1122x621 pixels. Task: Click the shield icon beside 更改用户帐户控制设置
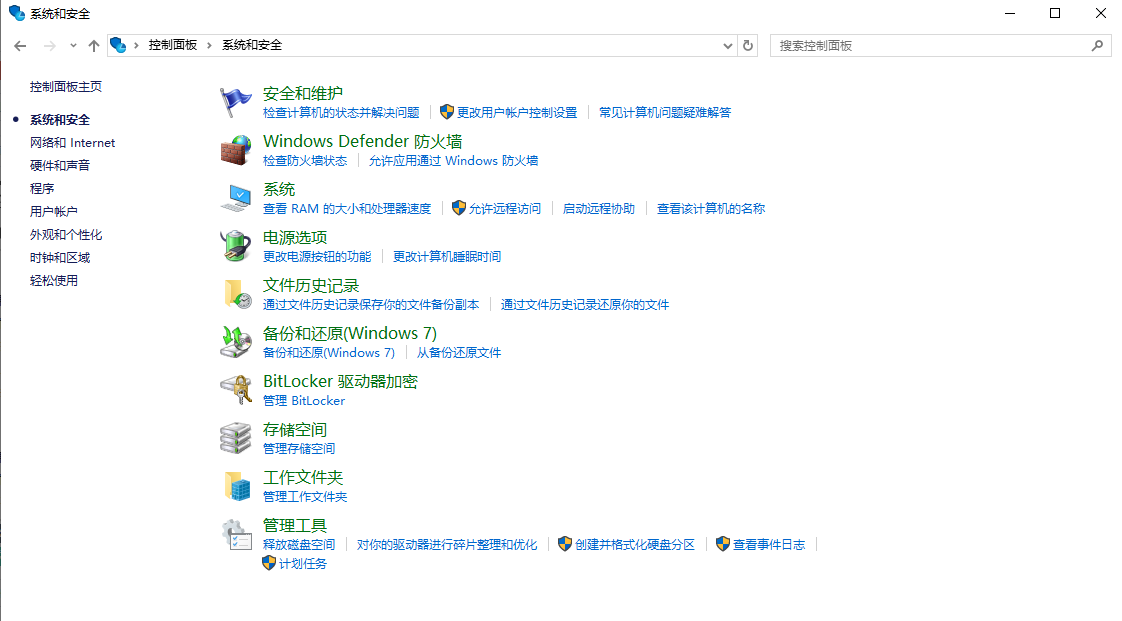(447, 112)
